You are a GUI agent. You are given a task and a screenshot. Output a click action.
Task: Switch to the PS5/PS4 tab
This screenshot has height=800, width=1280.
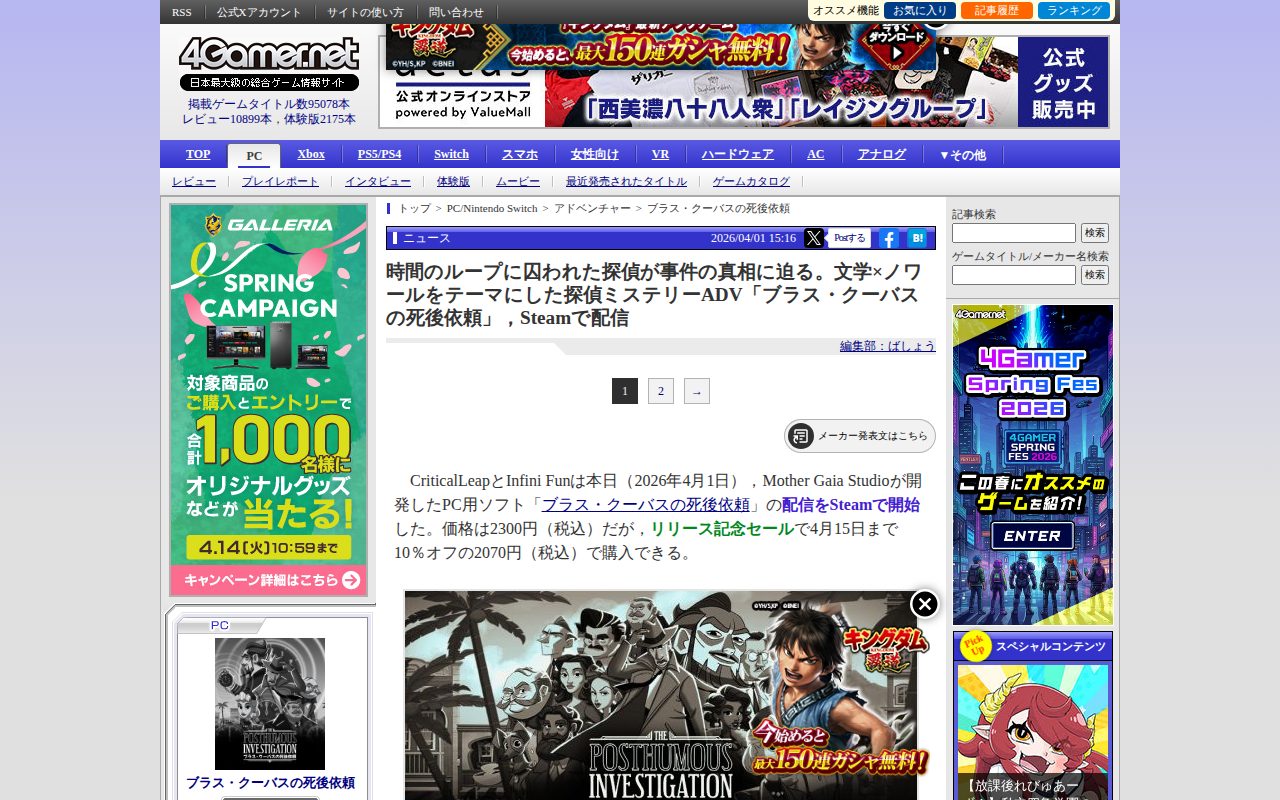point(379,154)
